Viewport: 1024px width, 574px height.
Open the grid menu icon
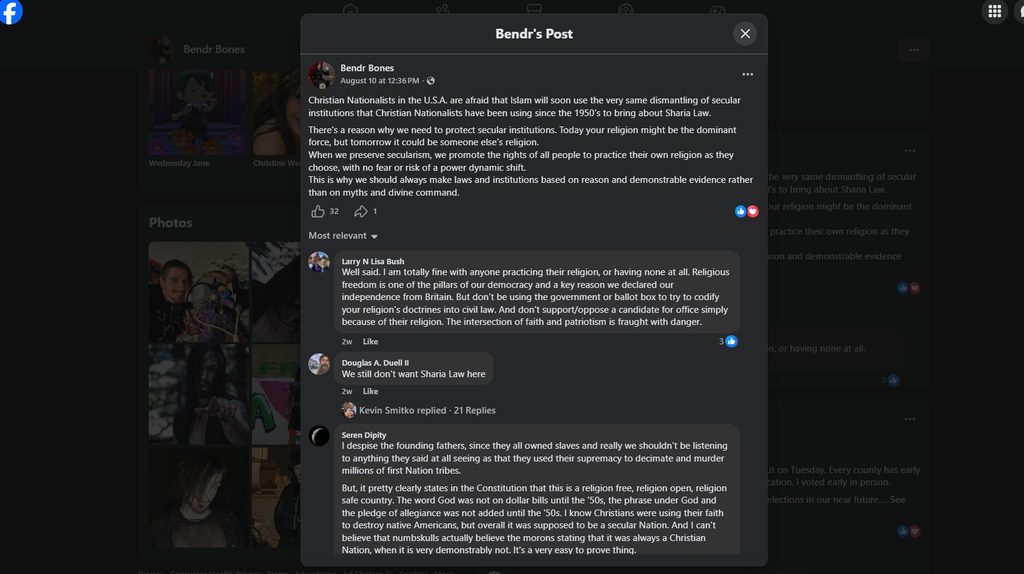click(x=994, y=11)
